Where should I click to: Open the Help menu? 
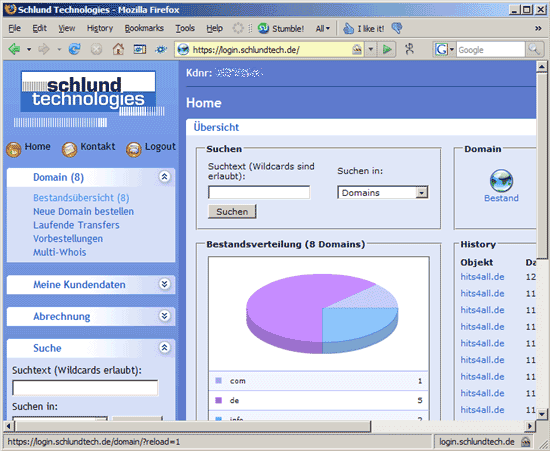214,28
